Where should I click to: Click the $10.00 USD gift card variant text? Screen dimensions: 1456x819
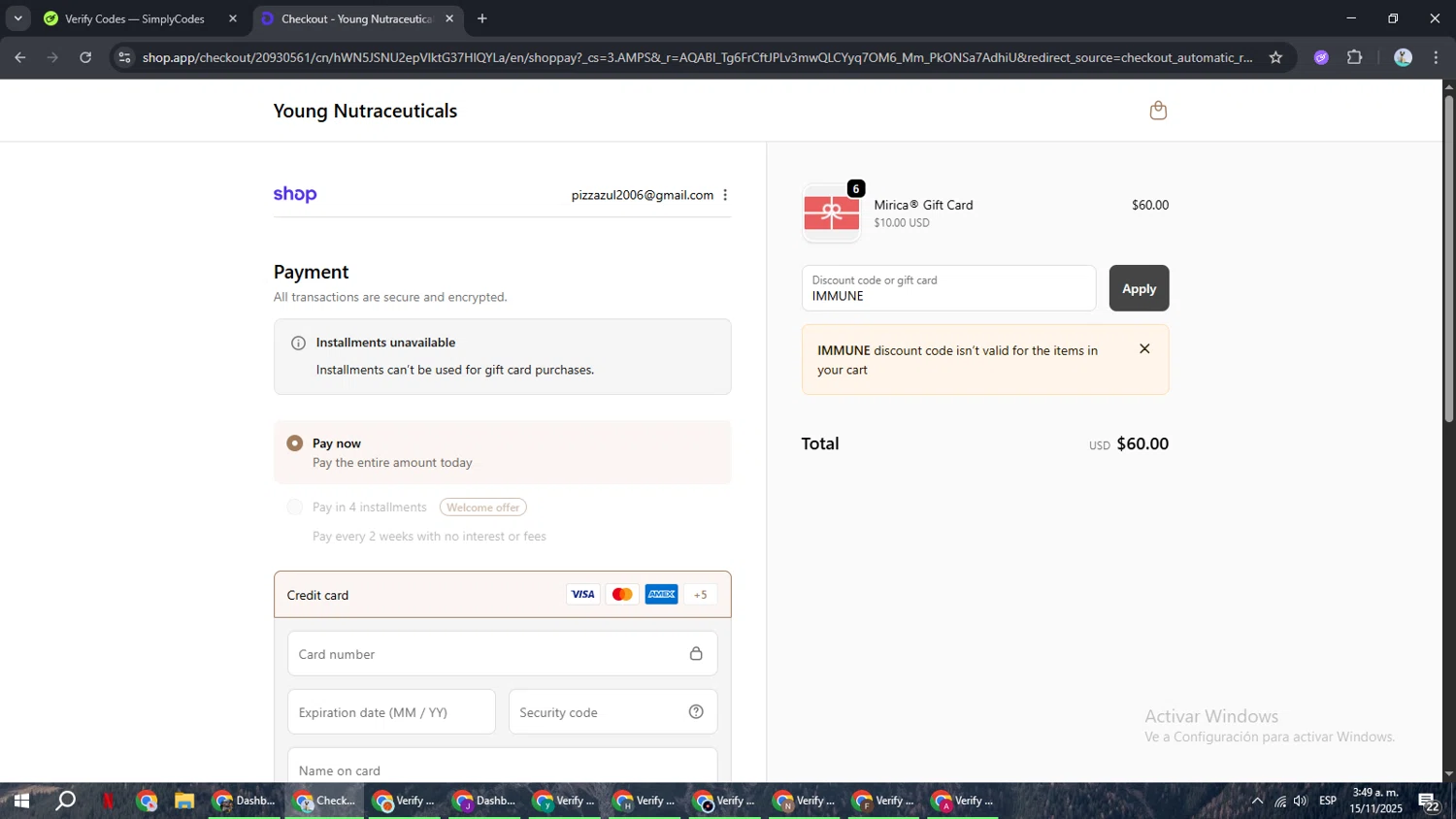tap(902, 223)
